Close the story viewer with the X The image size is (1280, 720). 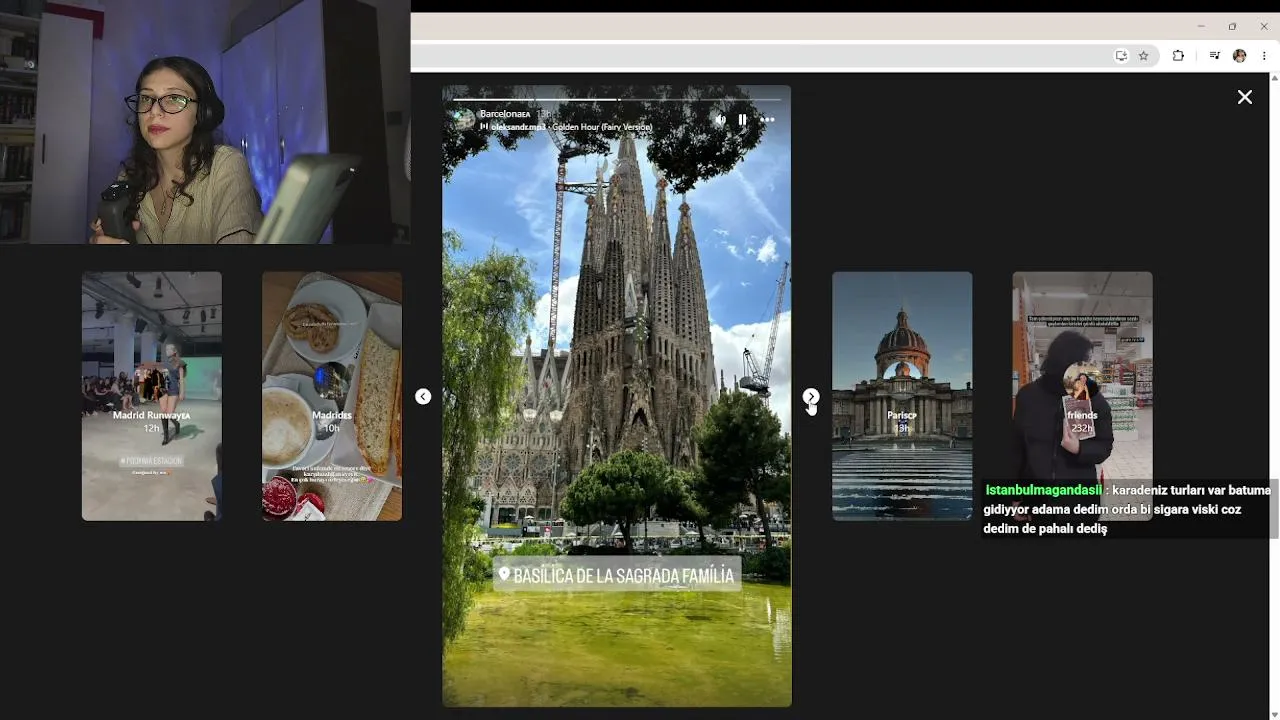coord(1244,97)
